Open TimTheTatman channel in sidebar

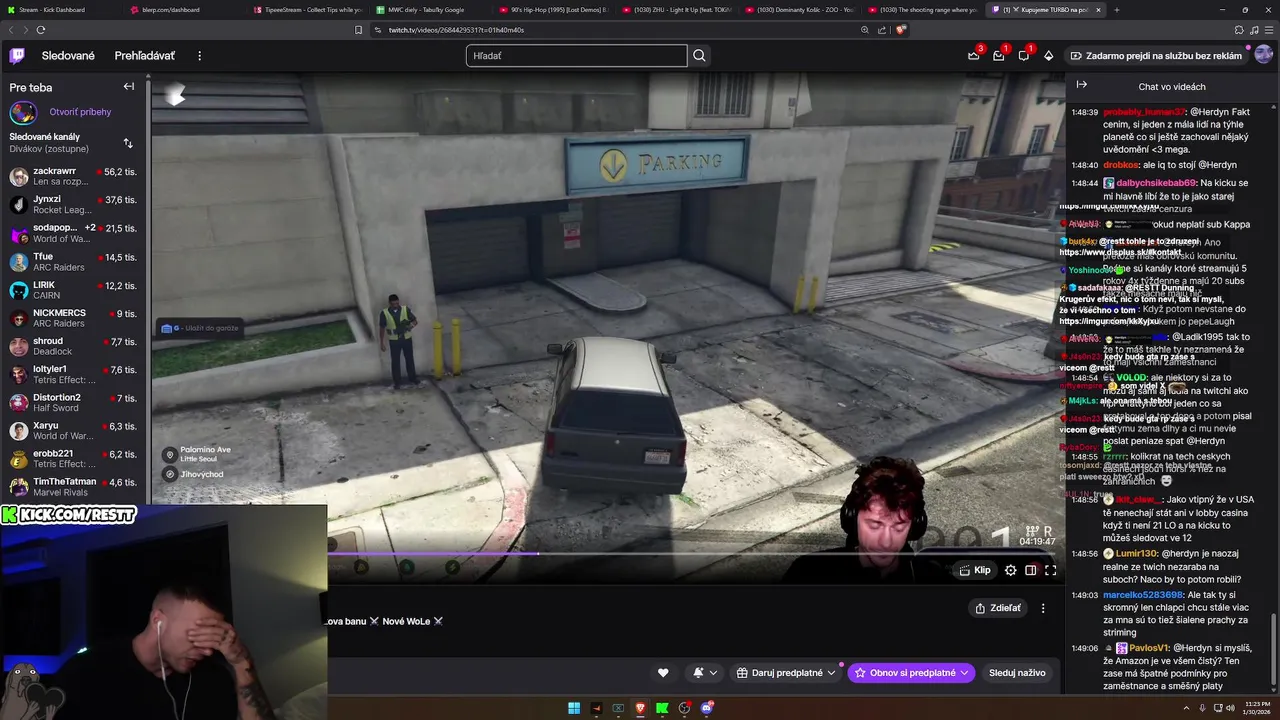(x=75, y=487)
